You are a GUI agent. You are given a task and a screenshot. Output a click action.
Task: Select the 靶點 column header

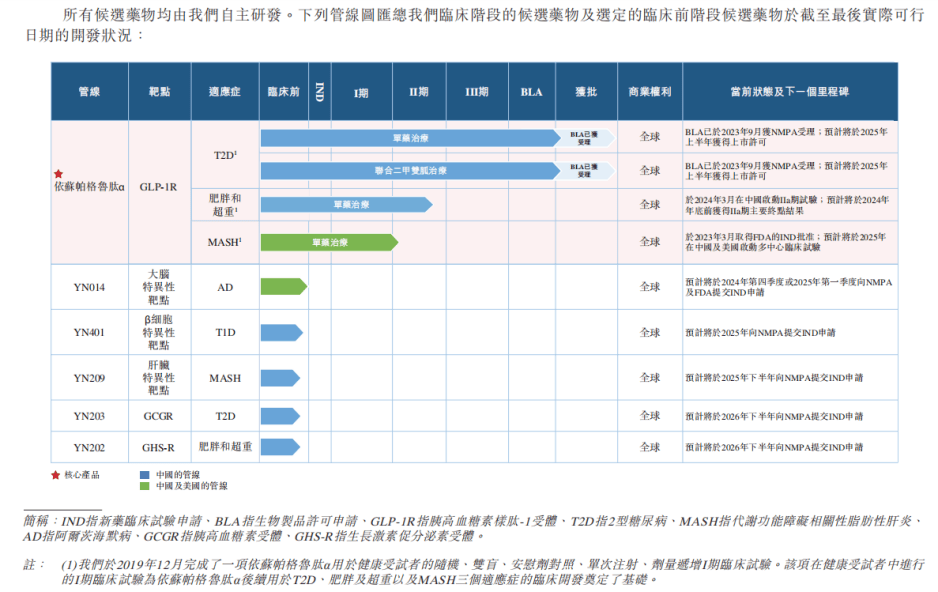coord(160,91)
